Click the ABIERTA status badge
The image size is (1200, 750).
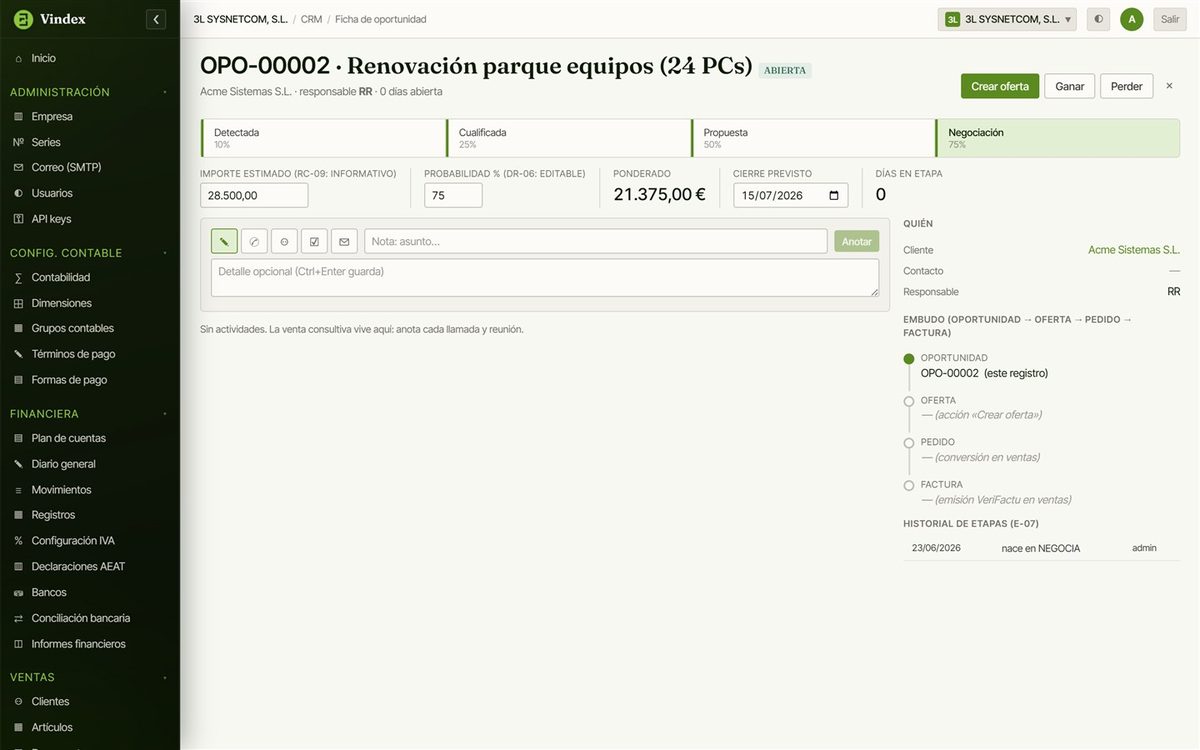pos(785,71)
